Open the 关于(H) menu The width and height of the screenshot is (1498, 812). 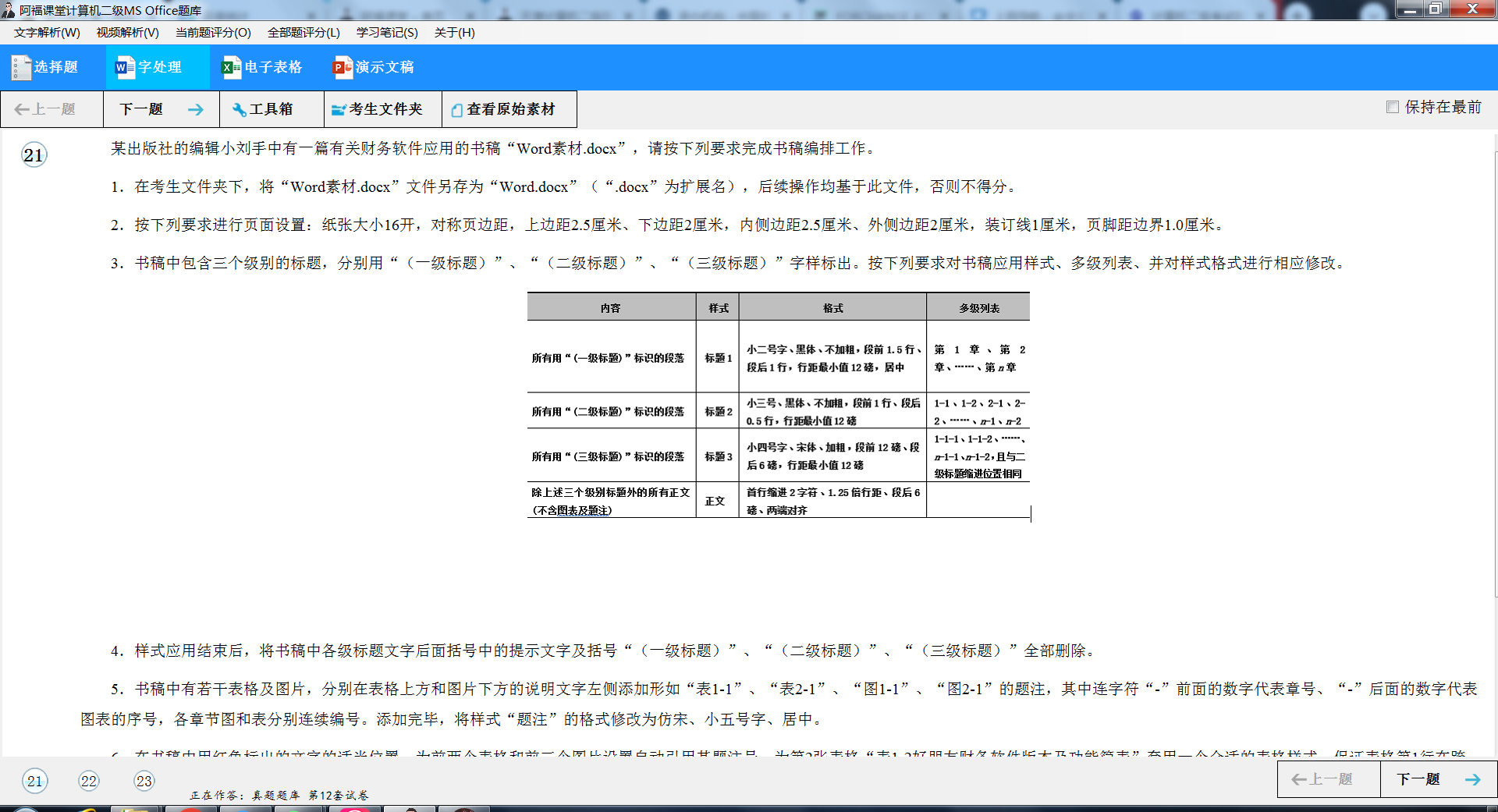point(454,33)
